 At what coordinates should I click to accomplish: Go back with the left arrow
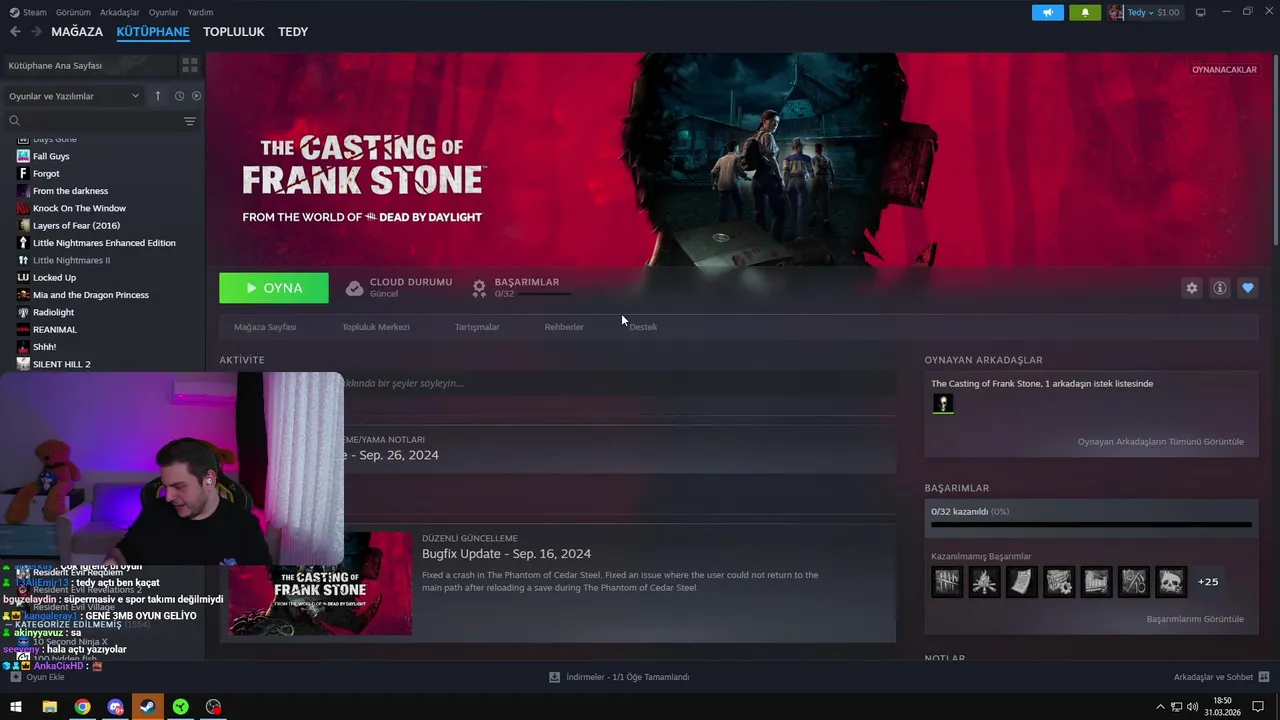[x=15, y=32]
